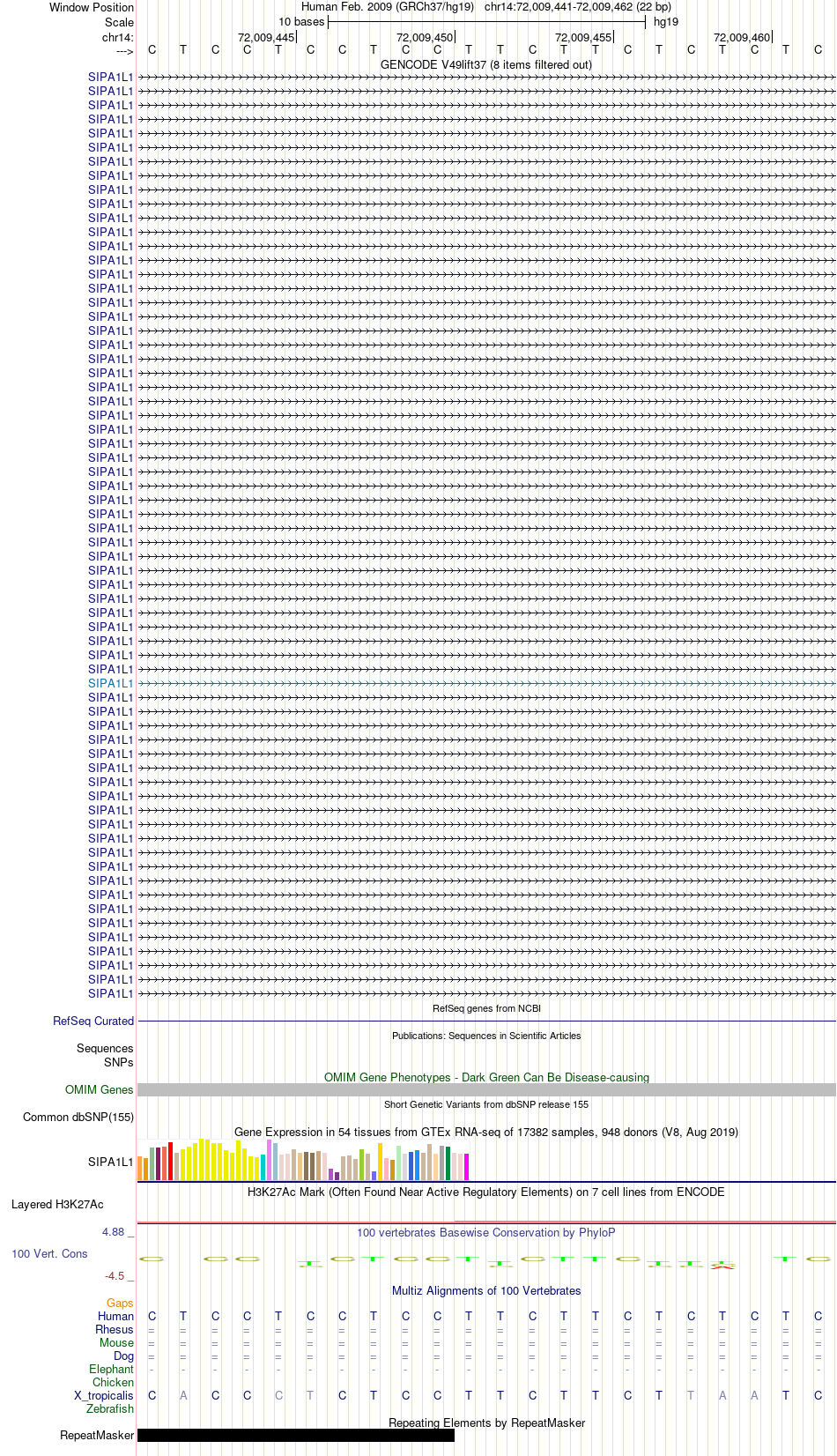
Task: Click the 100 Vert. Cons label
Action: 49,1253
